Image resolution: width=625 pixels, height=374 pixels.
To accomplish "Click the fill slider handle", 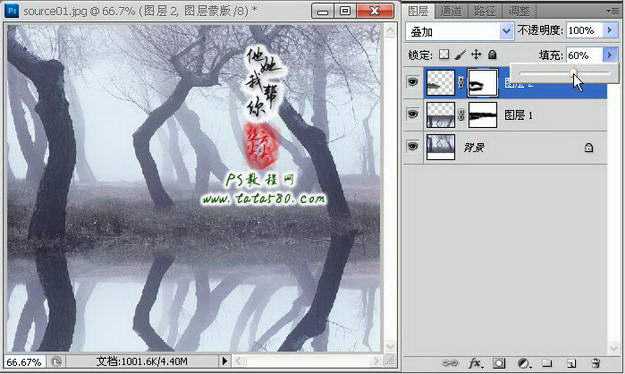I will click(573, 72).
